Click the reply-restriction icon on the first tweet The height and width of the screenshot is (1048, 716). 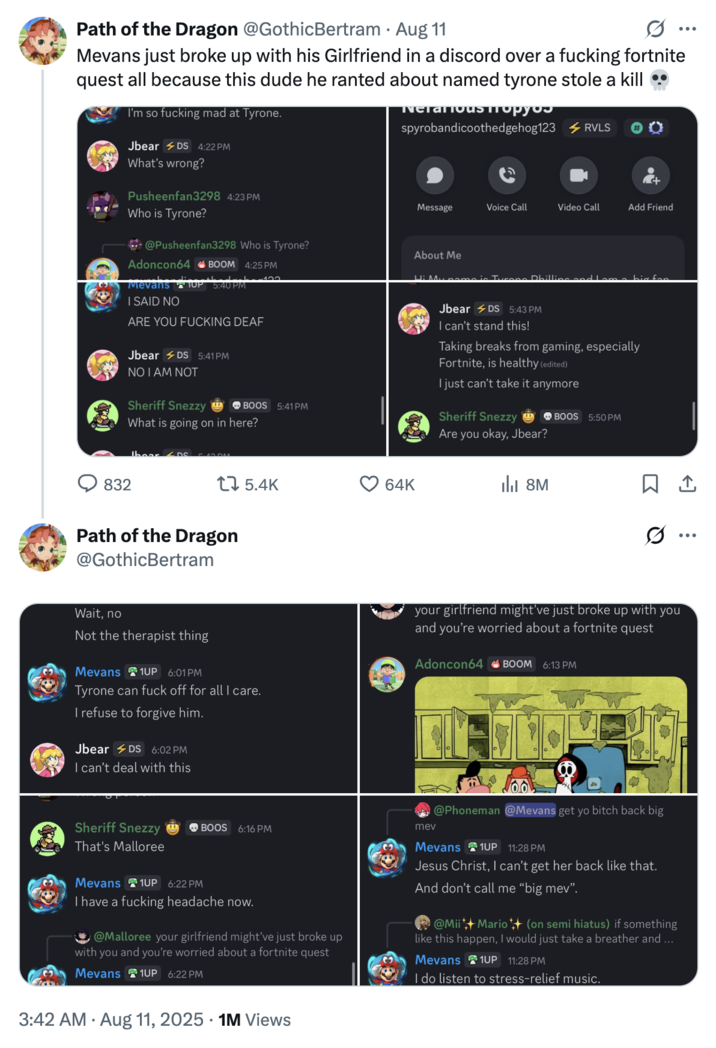(x=655, y=30)
